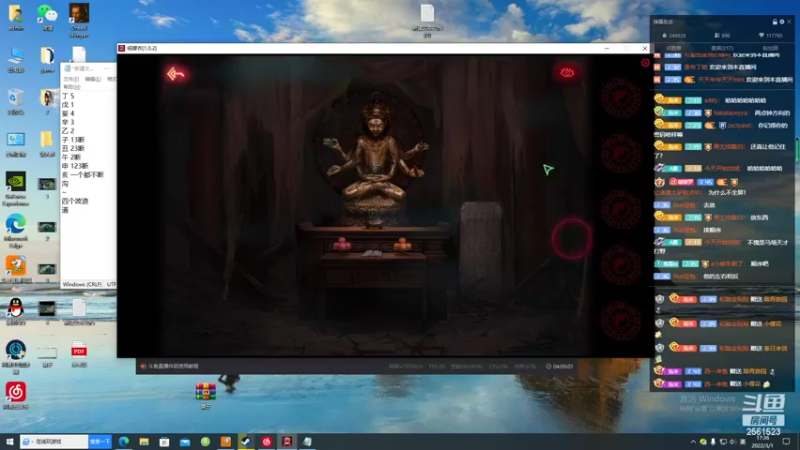Switch to the leftmost tab in danmaku panel
Screen dimensions: 800x450
(673, 48)
